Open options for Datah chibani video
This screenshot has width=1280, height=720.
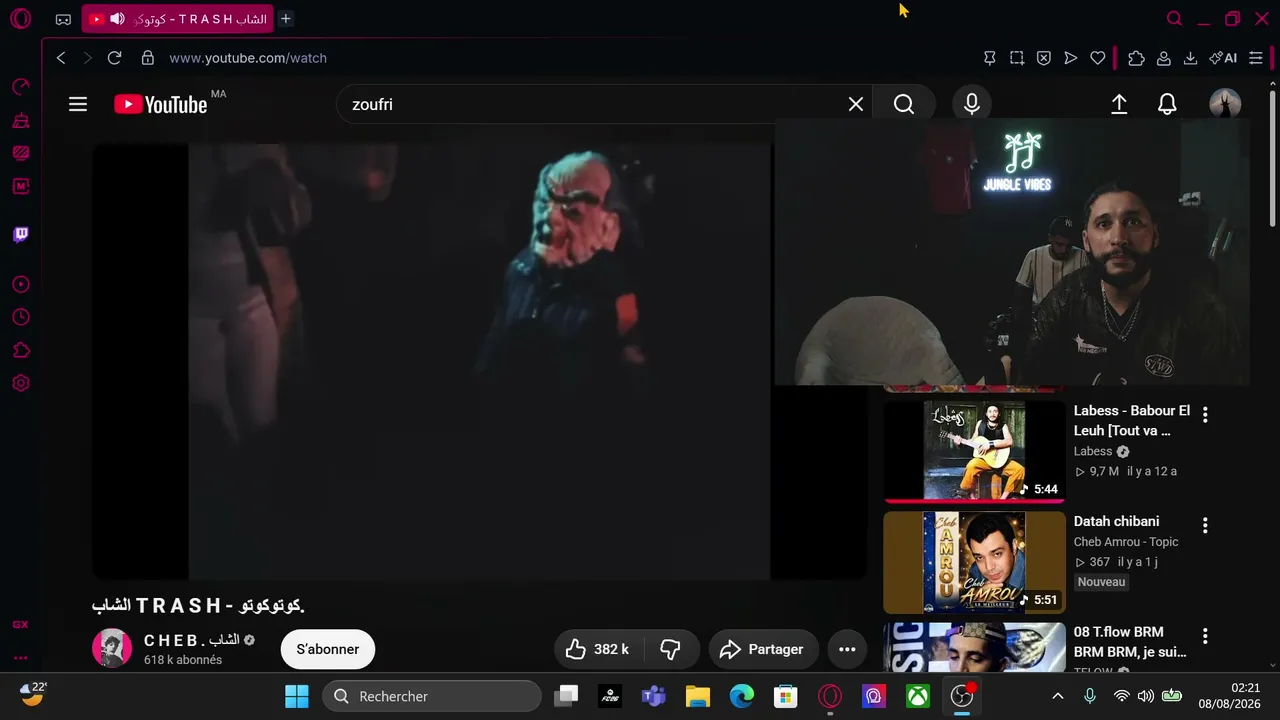pos(1205,525)
